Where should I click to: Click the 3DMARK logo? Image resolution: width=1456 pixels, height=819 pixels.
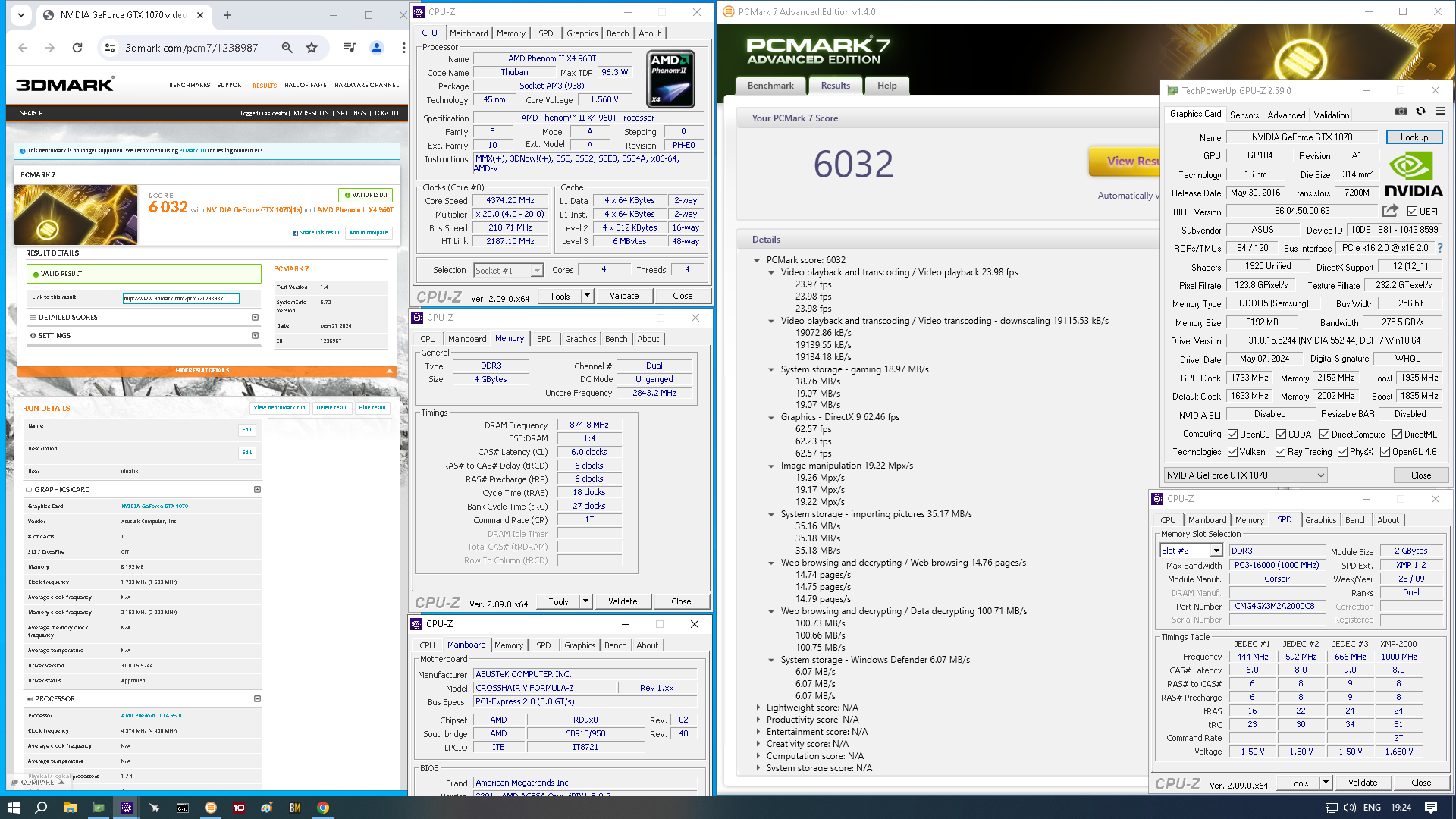(65, 84)
